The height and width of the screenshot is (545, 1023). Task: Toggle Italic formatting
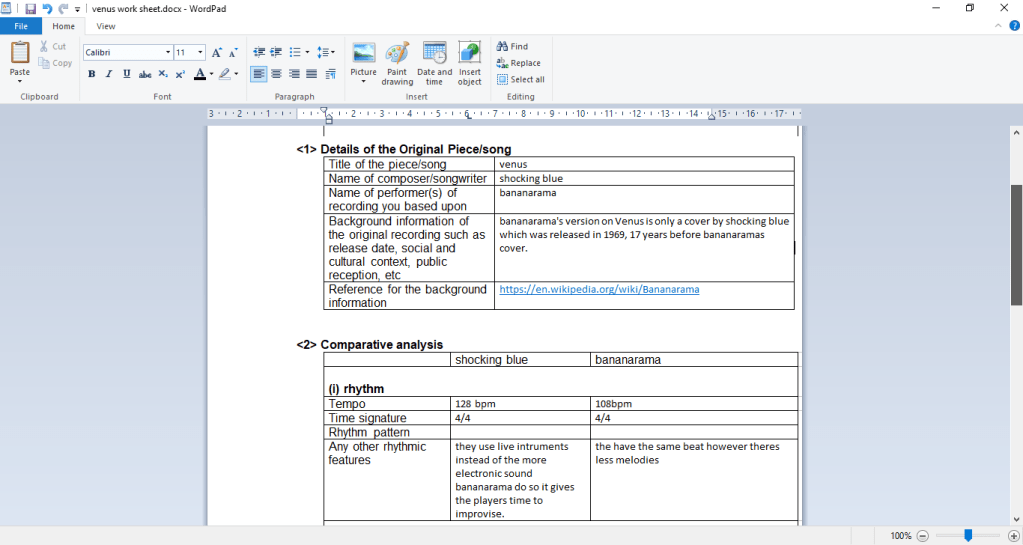109,74
